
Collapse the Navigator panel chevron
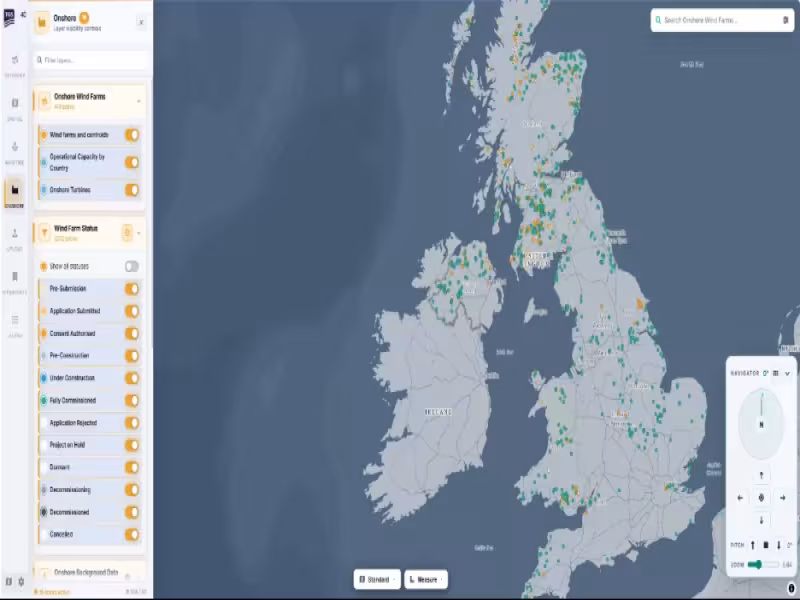pos(787,373)
